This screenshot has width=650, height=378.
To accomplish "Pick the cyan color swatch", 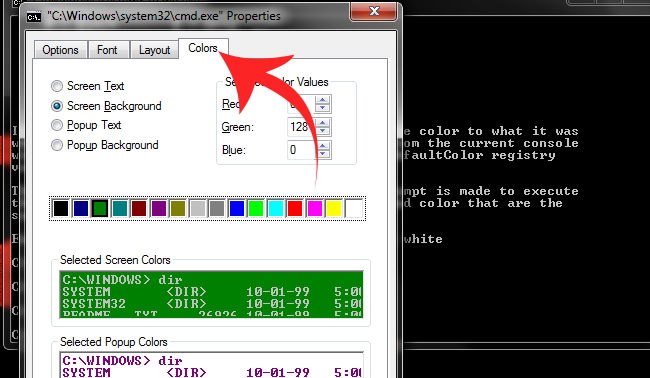I will click(x=276, y=208).
